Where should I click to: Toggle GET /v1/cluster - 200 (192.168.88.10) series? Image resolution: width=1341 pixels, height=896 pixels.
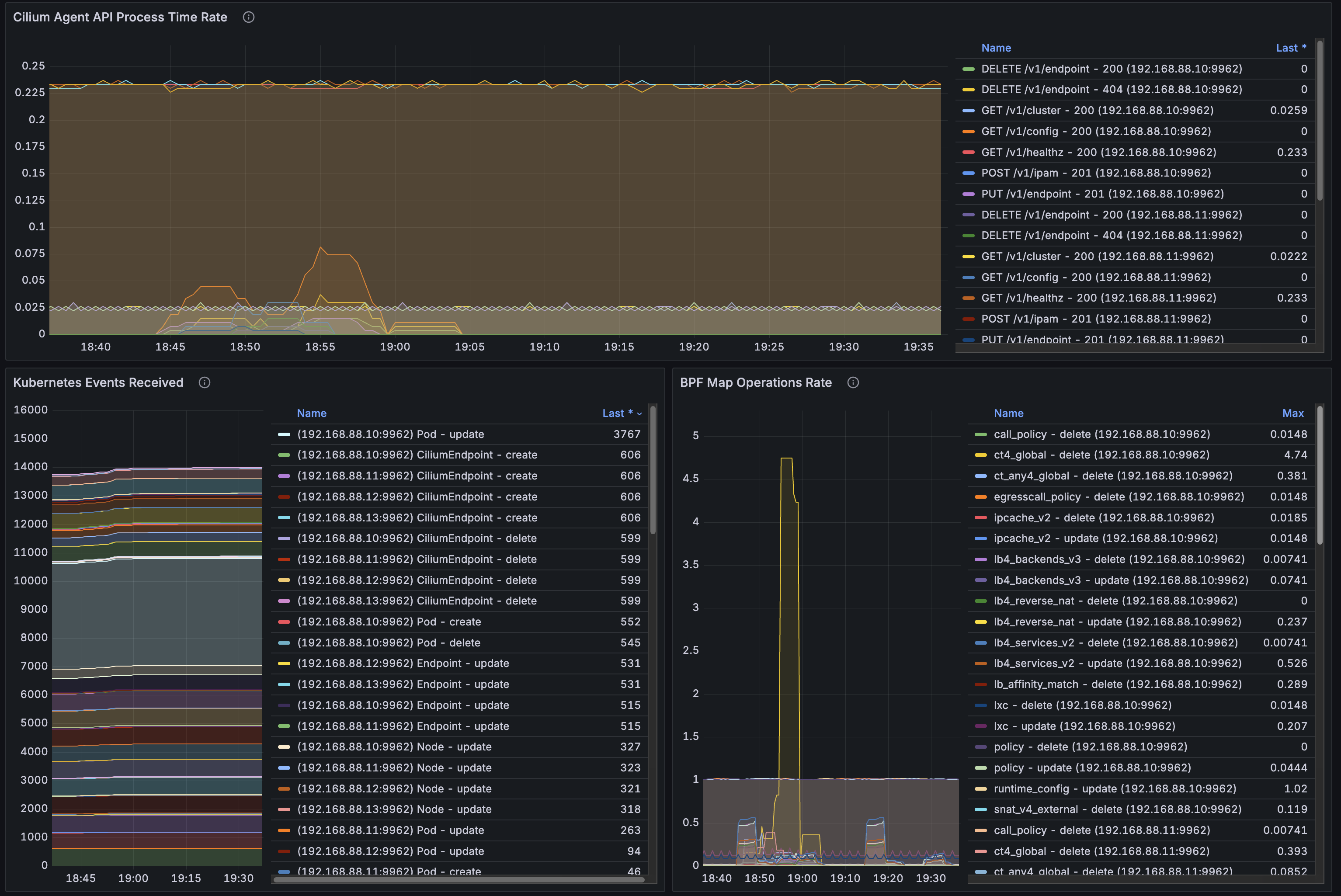click(x=1097, y=110)
